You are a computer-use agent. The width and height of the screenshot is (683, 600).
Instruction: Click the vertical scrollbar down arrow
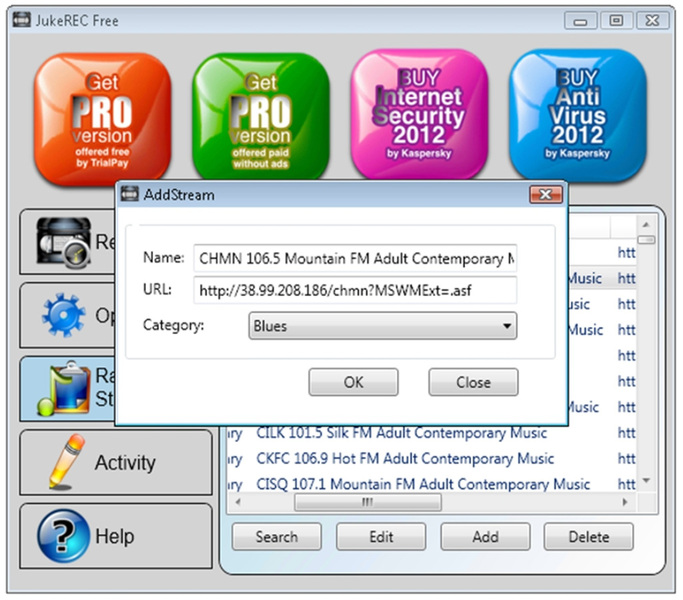click(x=646, y=480)
